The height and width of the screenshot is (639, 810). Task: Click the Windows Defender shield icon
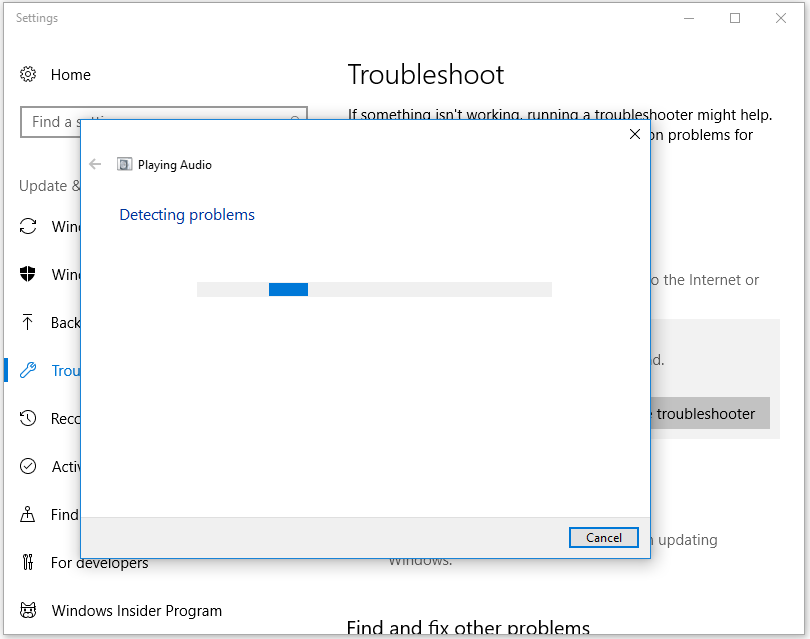click(x=28, y=274)
